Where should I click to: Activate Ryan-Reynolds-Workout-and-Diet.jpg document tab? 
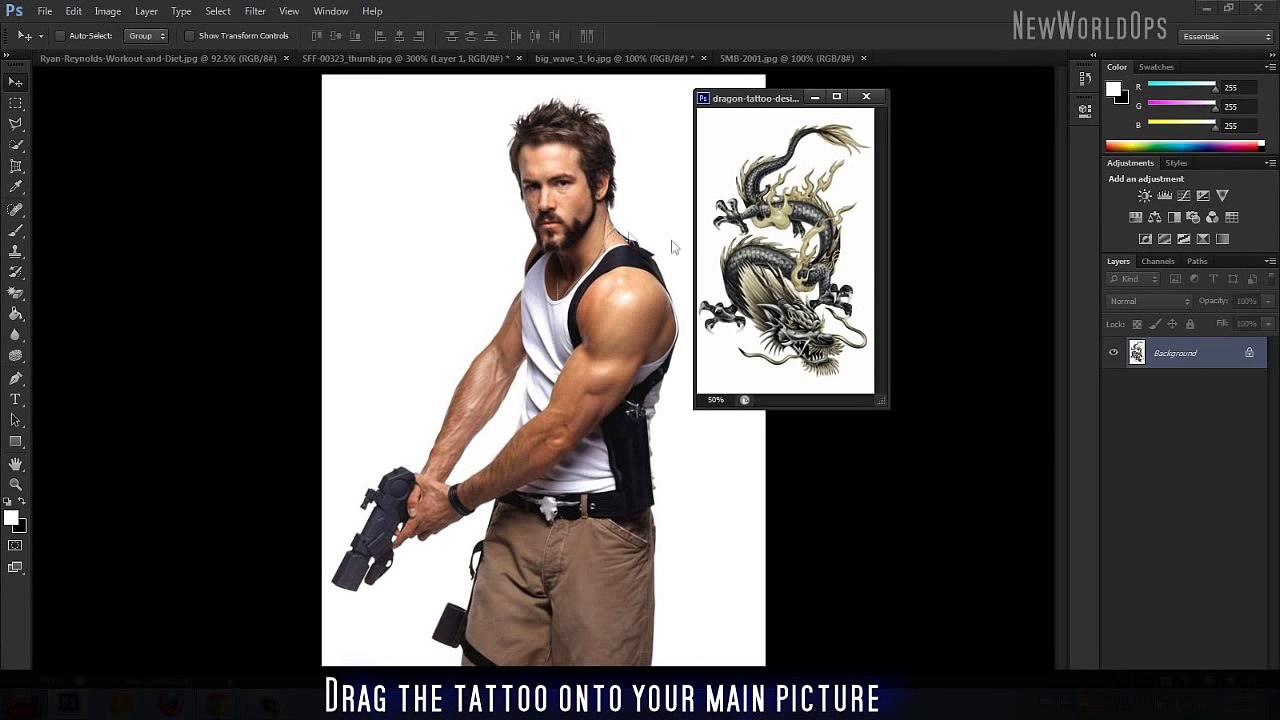click(x=158, y=58)
